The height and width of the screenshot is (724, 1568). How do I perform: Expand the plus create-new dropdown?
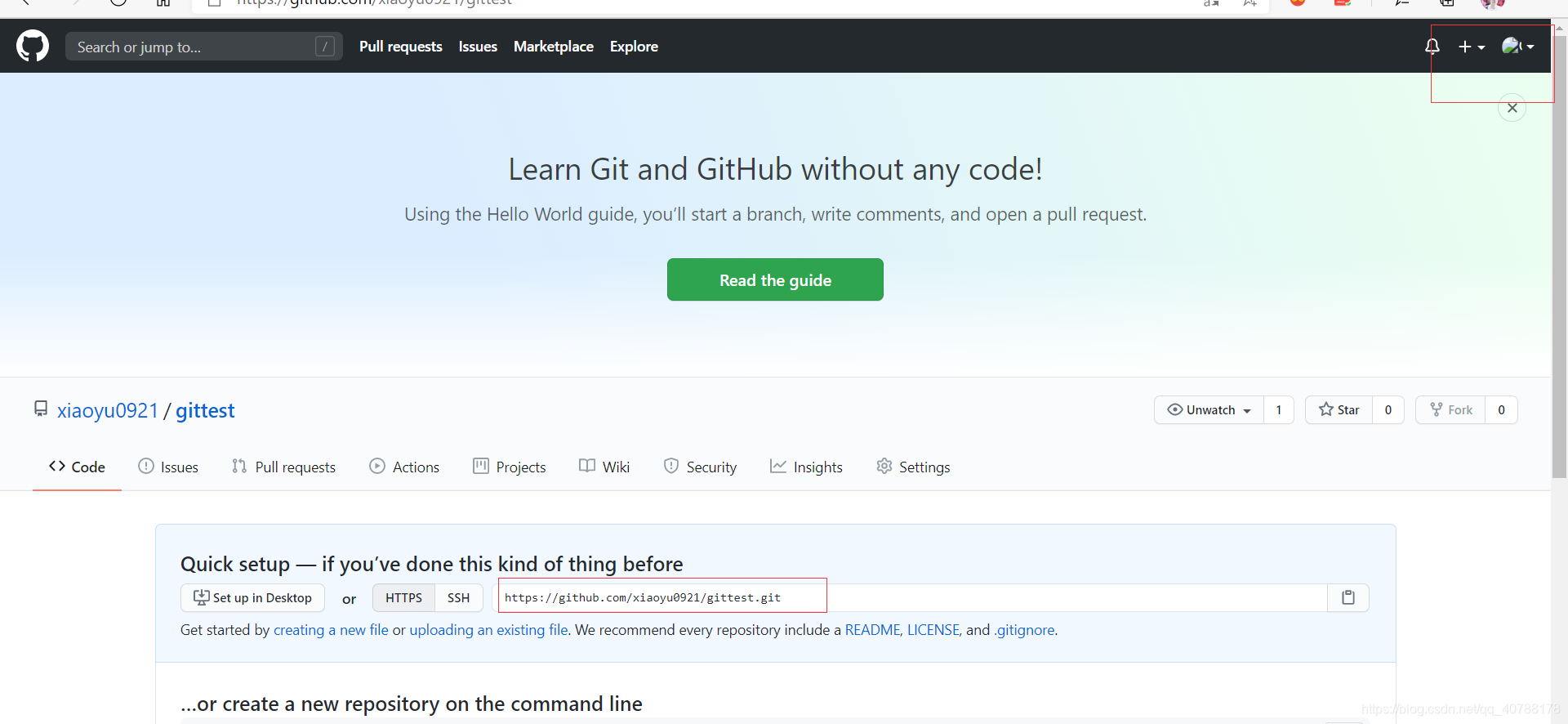[x=1472, y=47]
